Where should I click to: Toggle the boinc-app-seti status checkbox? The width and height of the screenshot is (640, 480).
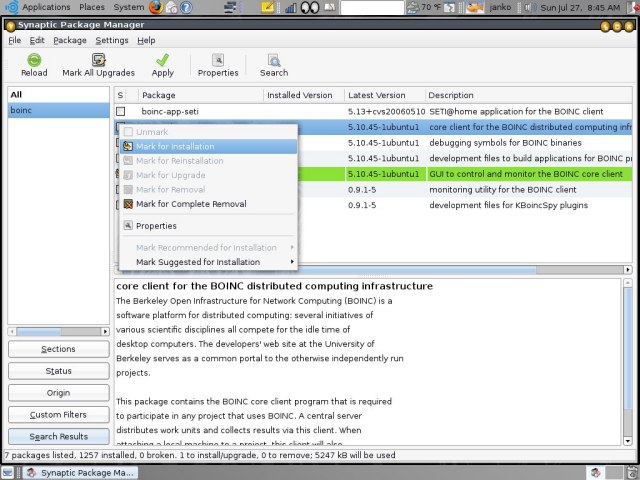120,111
